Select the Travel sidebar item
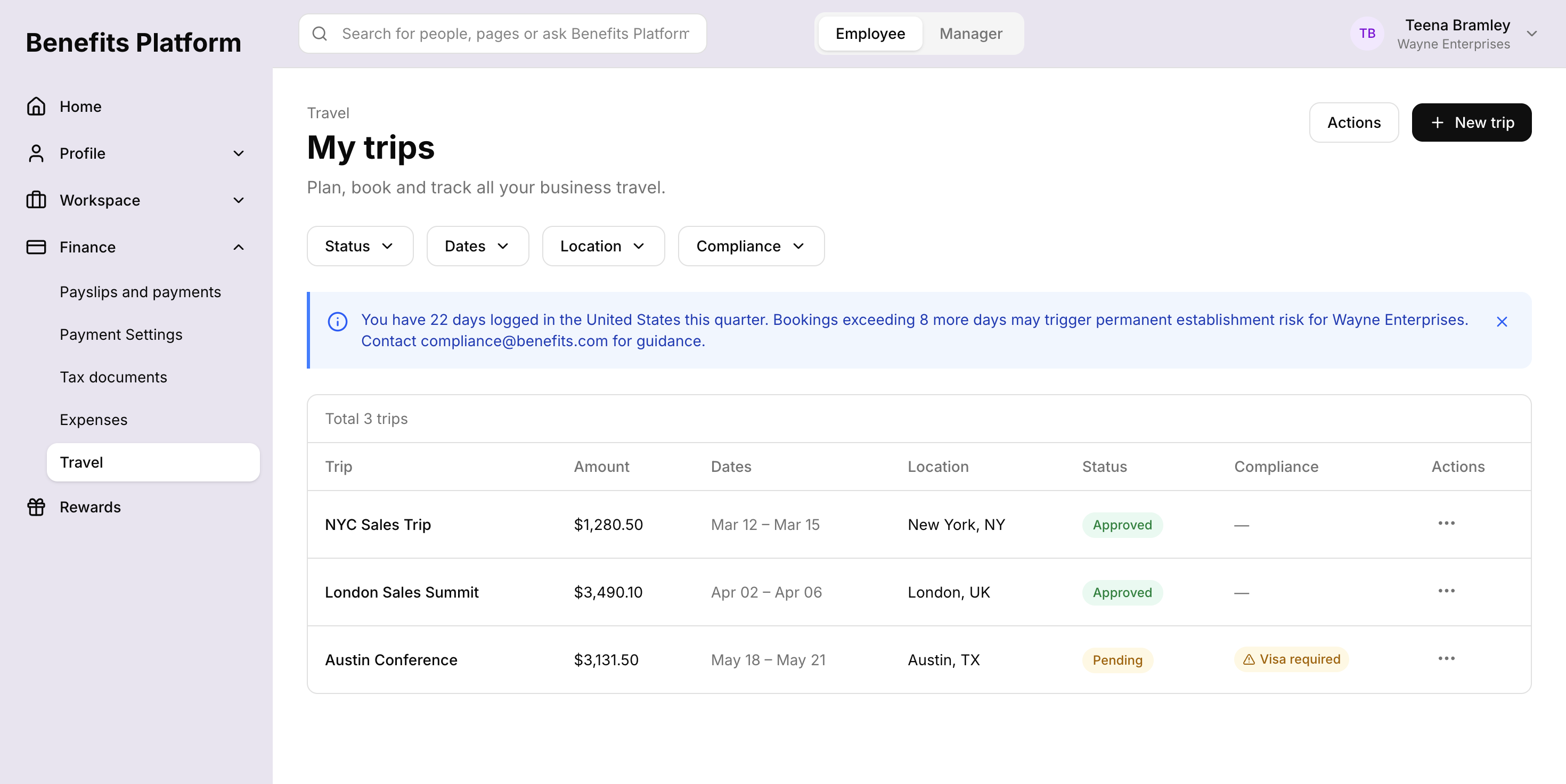1566x784 pixels. (153, 462)
